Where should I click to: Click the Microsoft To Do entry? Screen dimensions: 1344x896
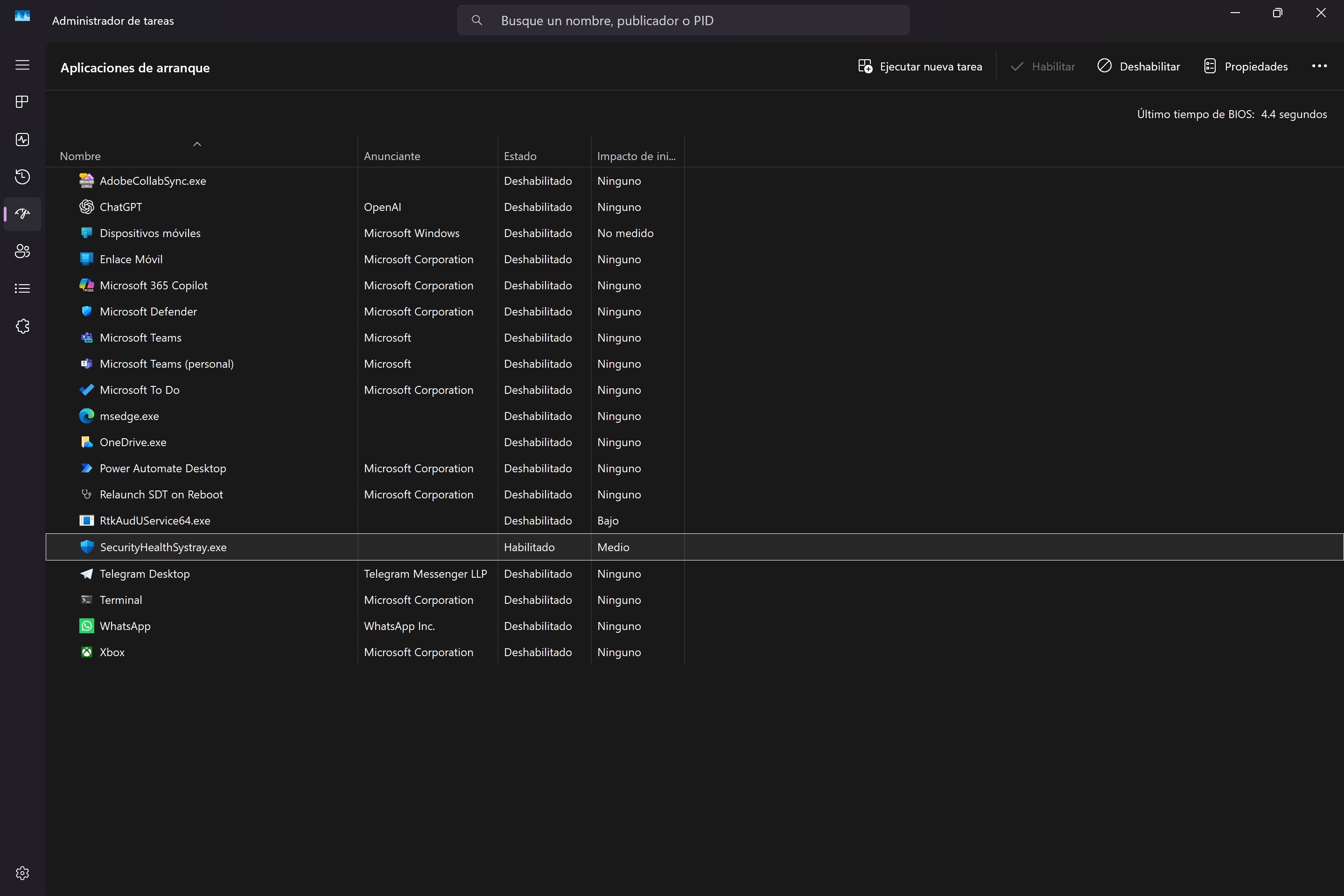tap(140, 390)
